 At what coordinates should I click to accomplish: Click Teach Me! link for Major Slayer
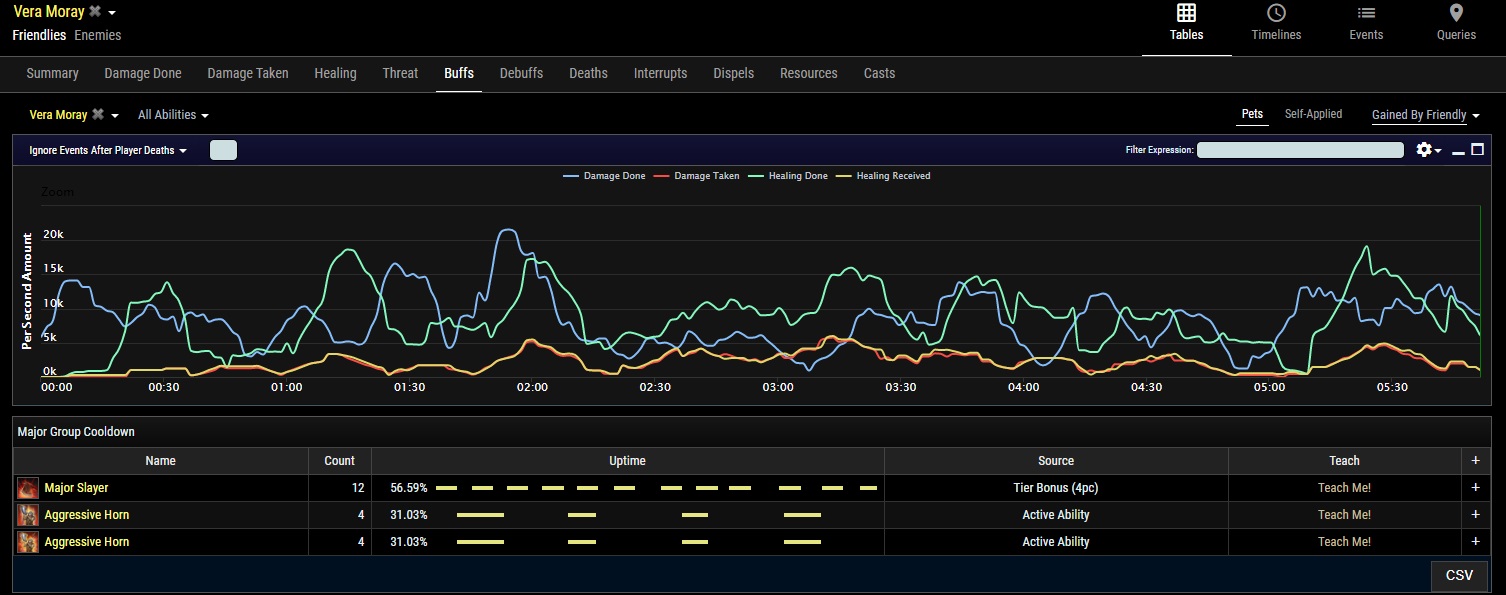tap(1344, 488)
